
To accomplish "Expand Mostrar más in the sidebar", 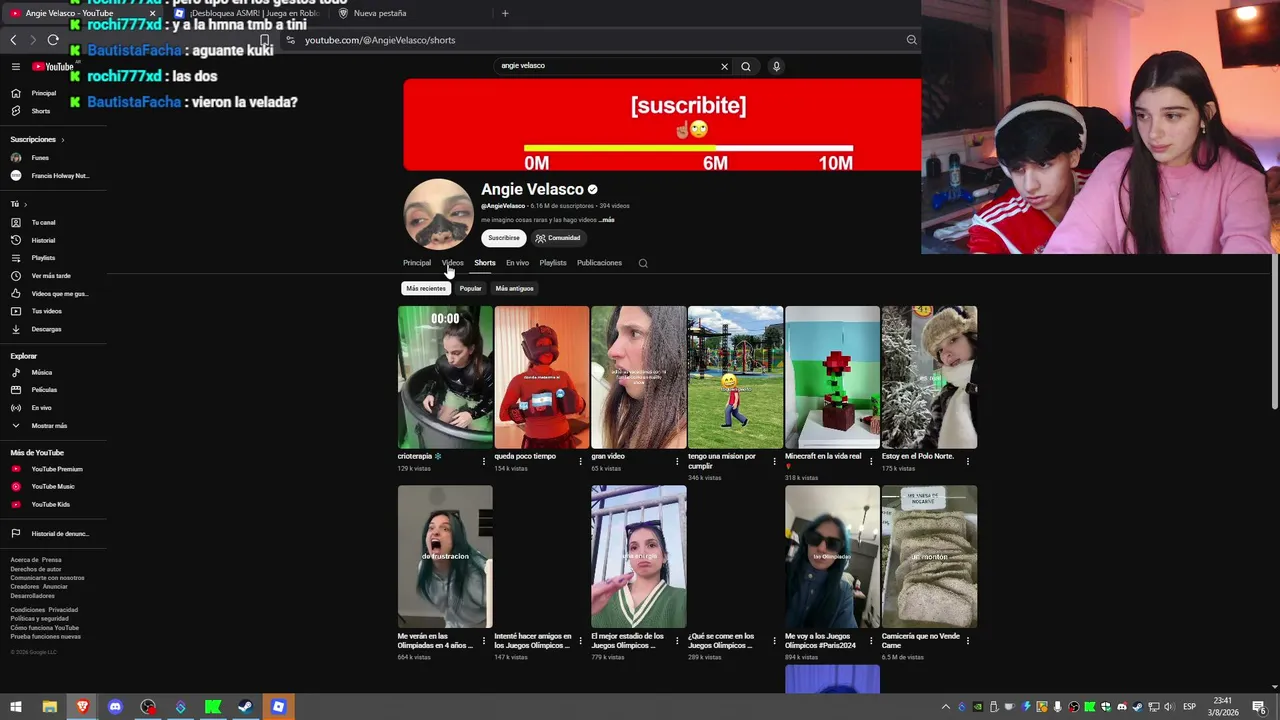I will pyautogui.click(x=49, y=426).
